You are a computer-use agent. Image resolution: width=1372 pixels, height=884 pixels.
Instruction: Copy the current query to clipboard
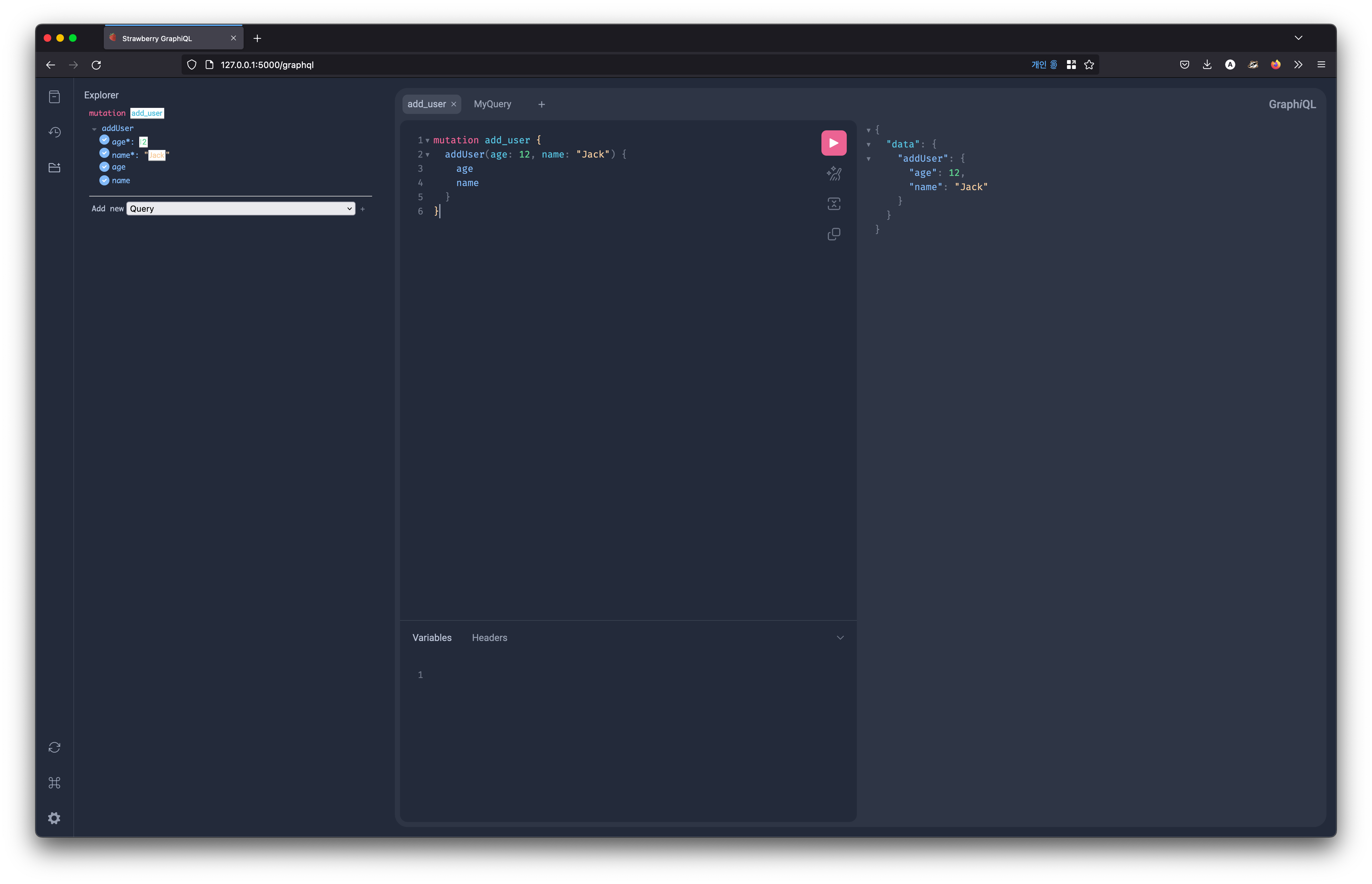pos(833,233)
